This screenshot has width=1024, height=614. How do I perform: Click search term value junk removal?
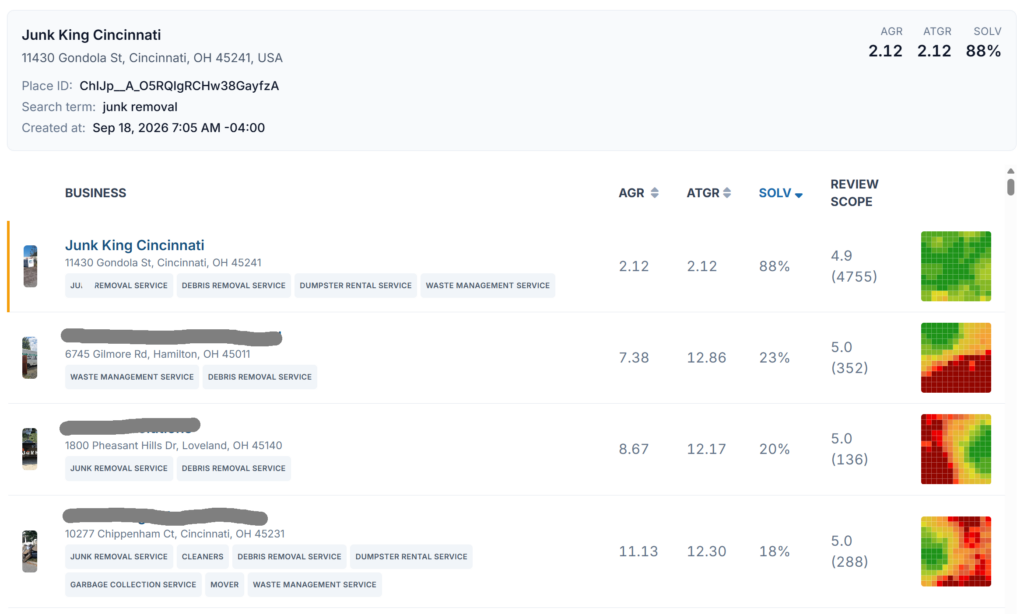click(140, 106)
